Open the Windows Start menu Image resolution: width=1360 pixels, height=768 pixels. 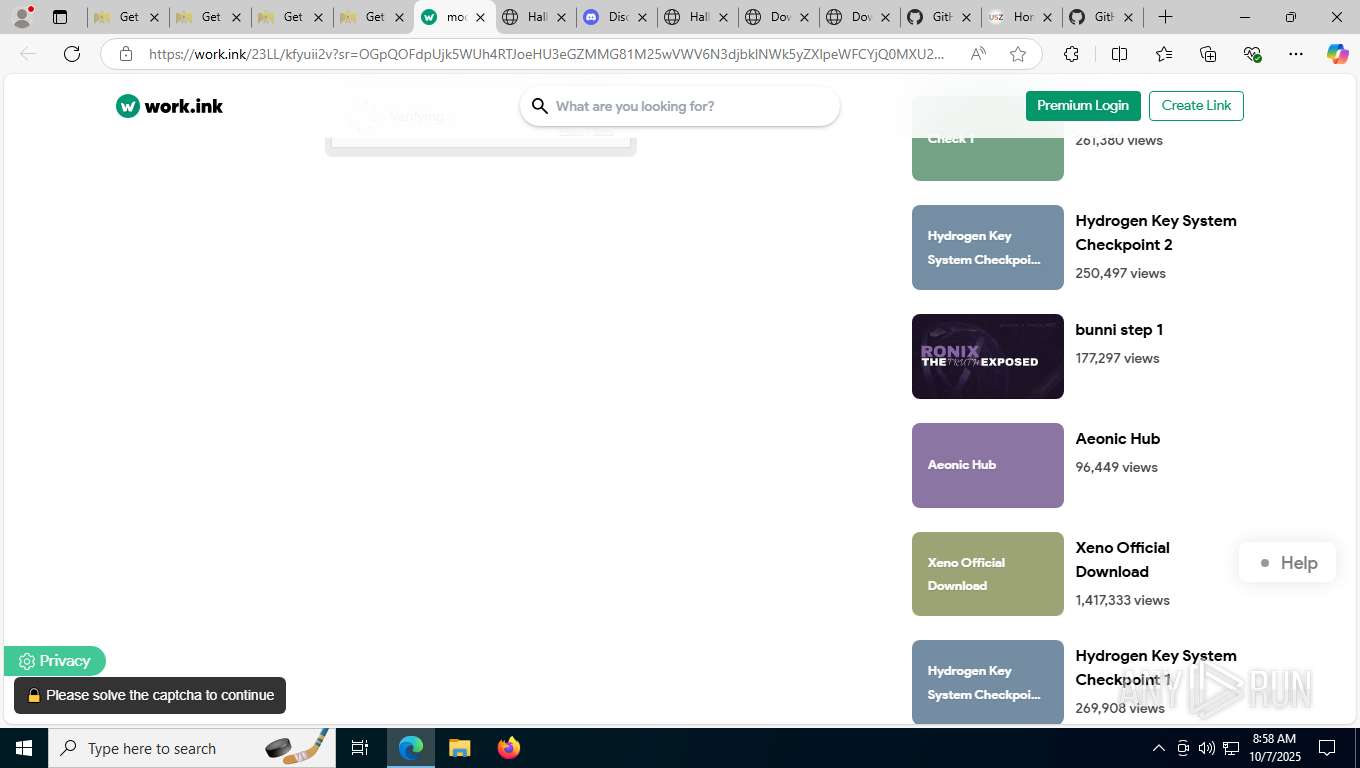(24, 748)
